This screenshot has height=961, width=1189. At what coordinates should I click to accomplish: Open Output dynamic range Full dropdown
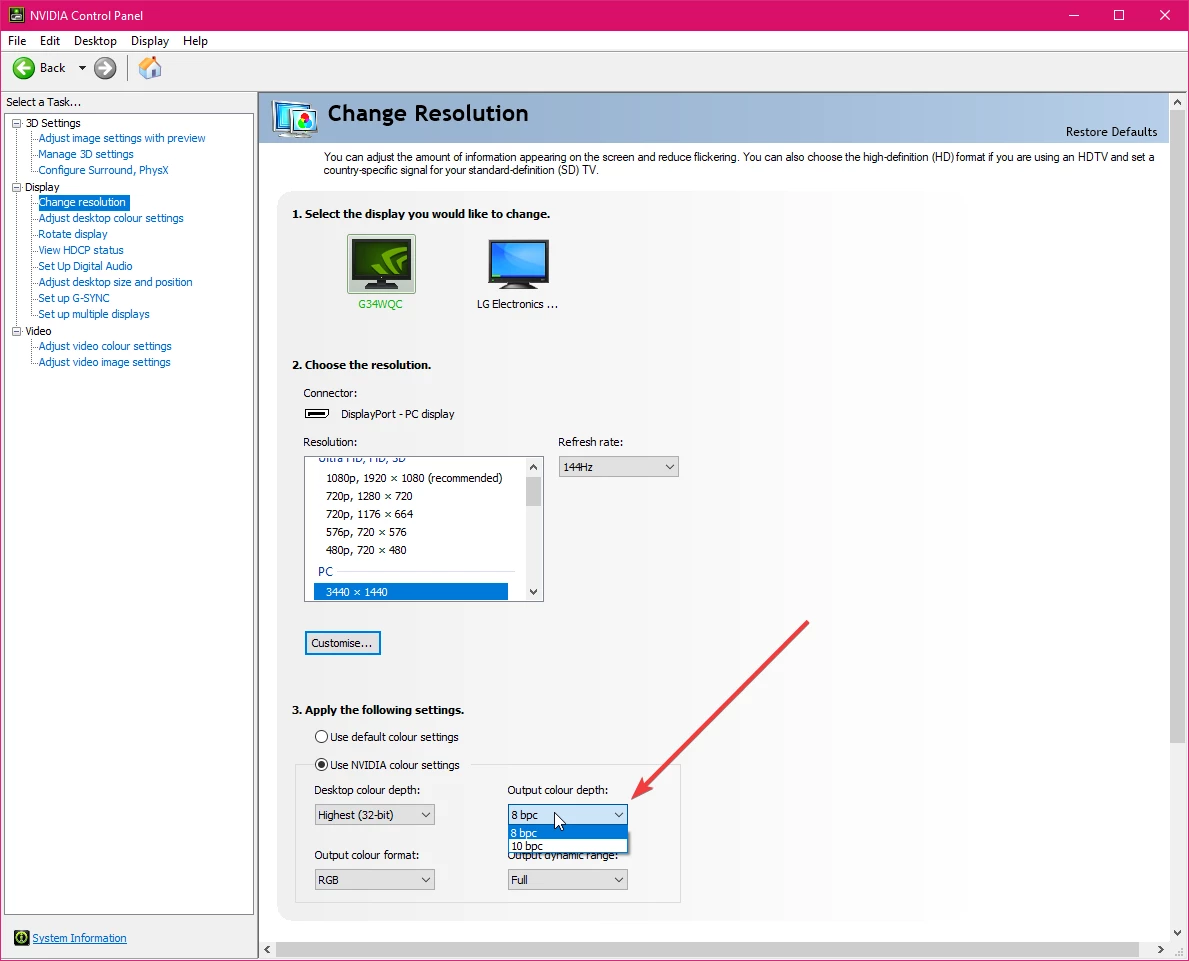[567, 880]
